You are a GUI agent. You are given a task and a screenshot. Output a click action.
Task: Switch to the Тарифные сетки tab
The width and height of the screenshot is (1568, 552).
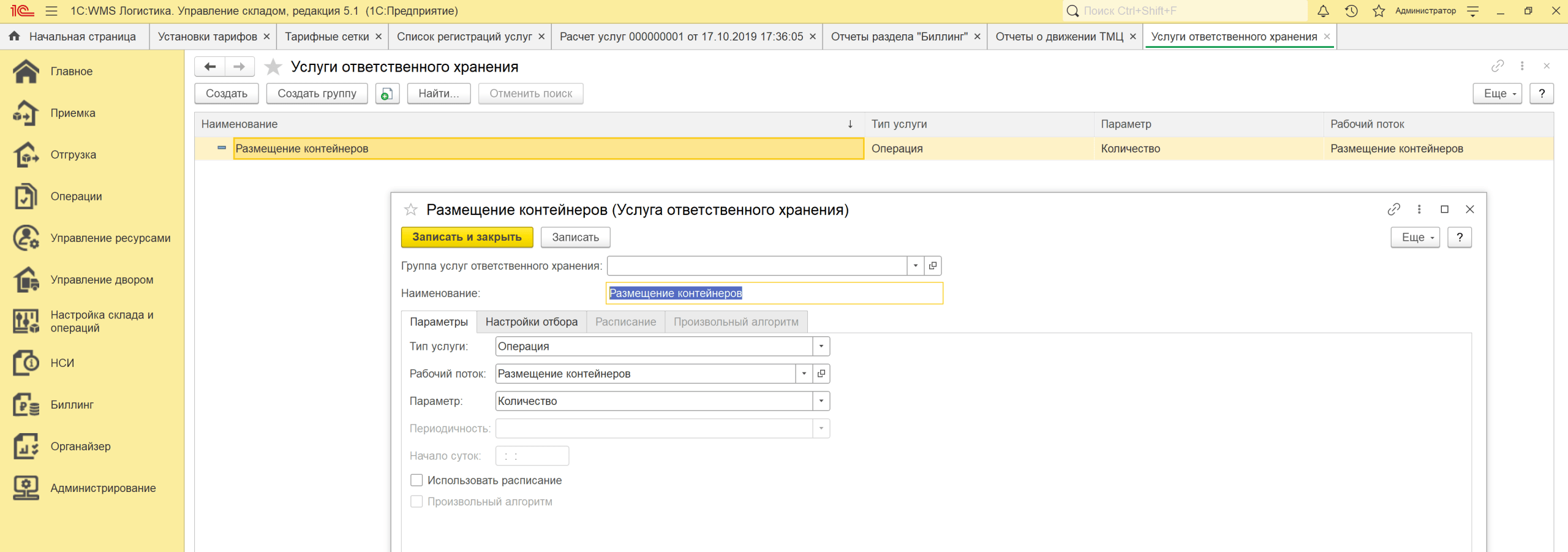pyautogui.click(x=326, y=37)
